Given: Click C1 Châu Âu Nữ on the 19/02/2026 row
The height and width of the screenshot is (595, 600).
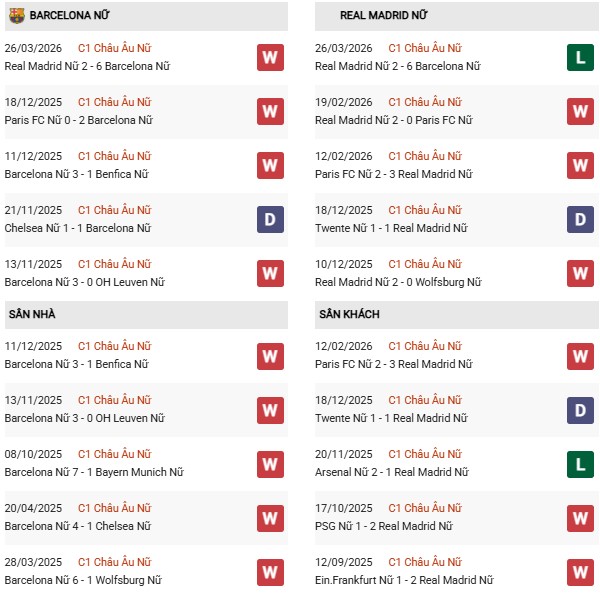Looking at the screenshot, I should coord(425,102).
